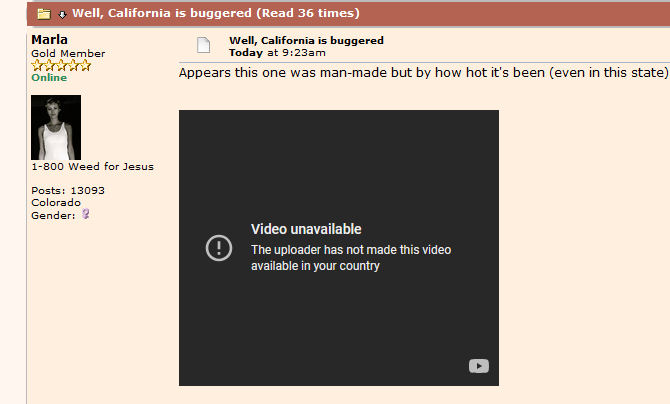670x404 pixels.
Task: Click the female gender symbol icon
Action: coord(86,214)
